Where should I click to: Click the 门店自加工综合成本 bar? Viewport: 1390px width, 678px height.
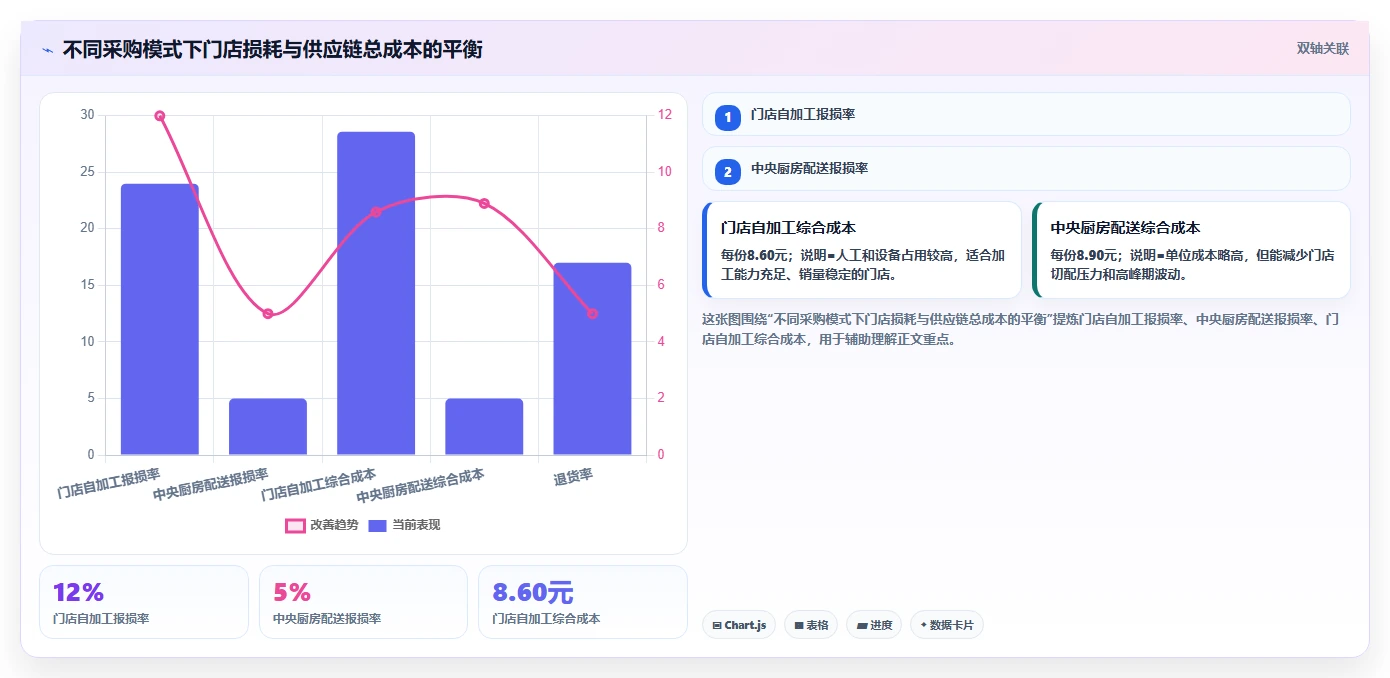pyautogui.click(x=376, y=293)
